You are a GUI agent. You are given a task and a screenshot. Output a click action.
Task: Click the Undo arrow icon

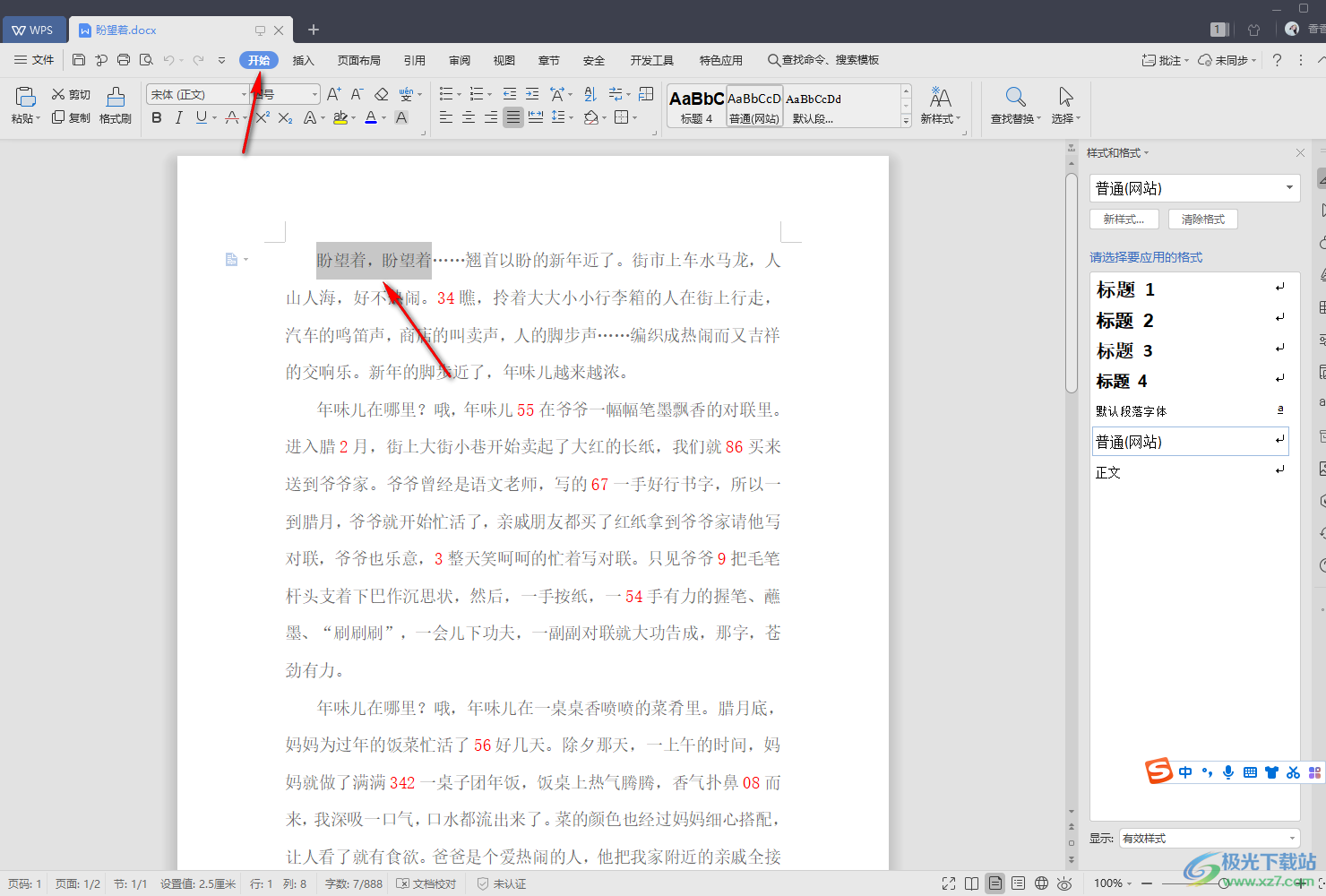pyautogui.click(x=168, y=60)
